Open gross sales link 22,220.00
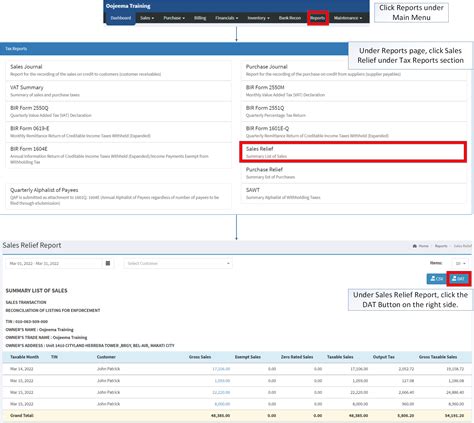 pos(221,392)
